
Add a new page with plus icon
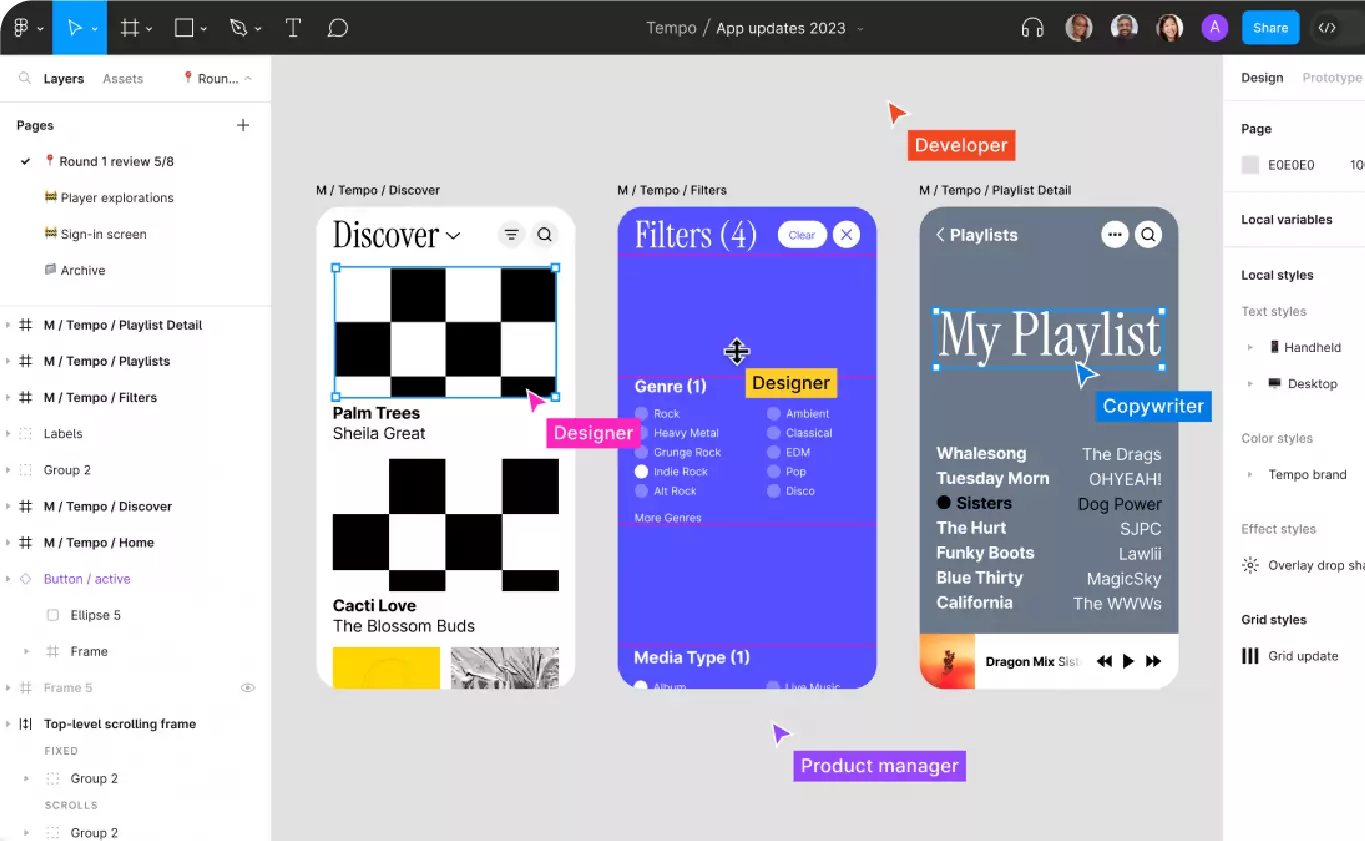[243, 125]
